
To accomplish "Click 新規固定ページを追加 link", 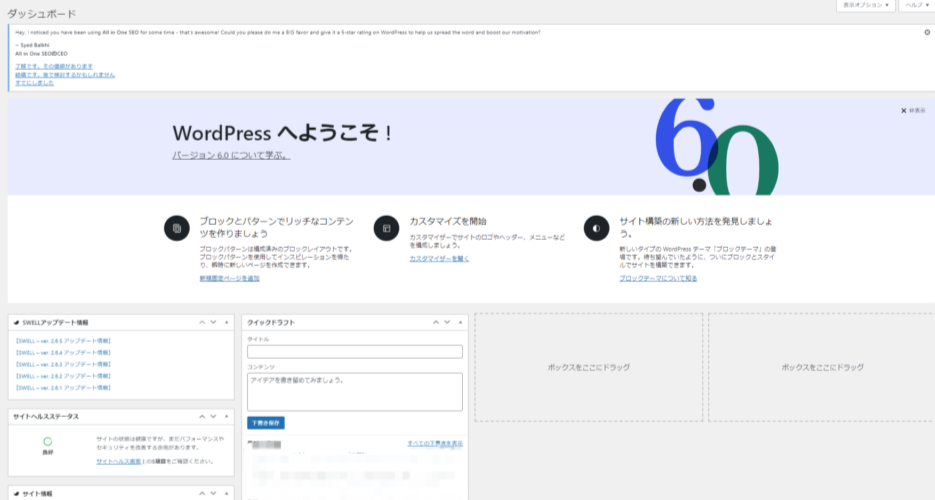I will pyautogui.click(x=230, y=278).
